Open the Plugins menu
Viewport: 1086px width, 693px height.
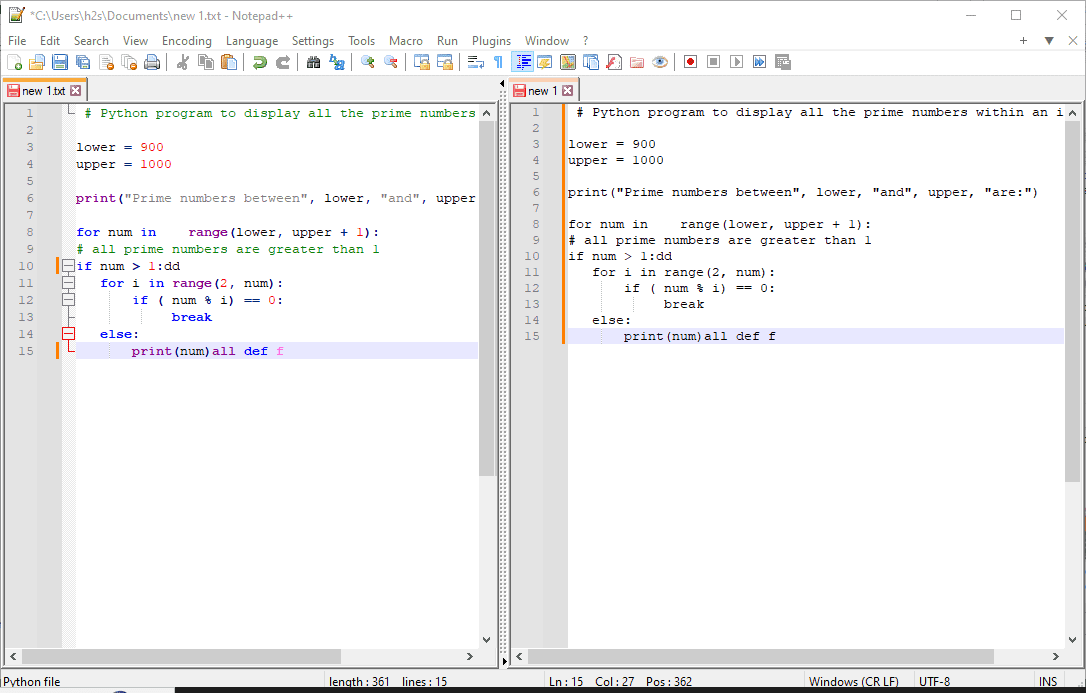[491, 41]
